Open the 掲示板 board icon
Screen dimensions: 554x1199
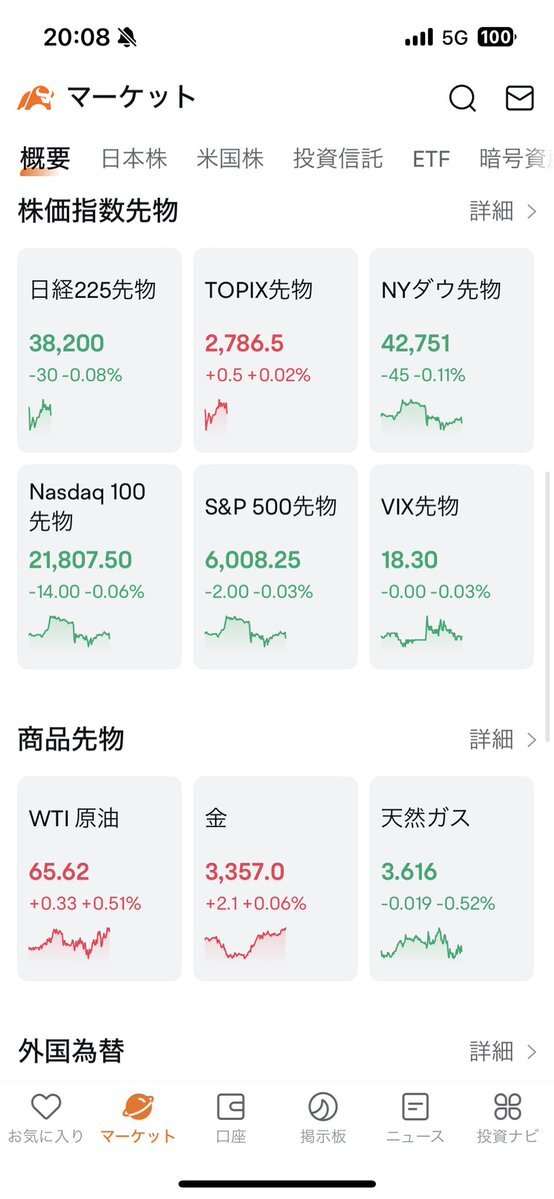point(322,1106)
